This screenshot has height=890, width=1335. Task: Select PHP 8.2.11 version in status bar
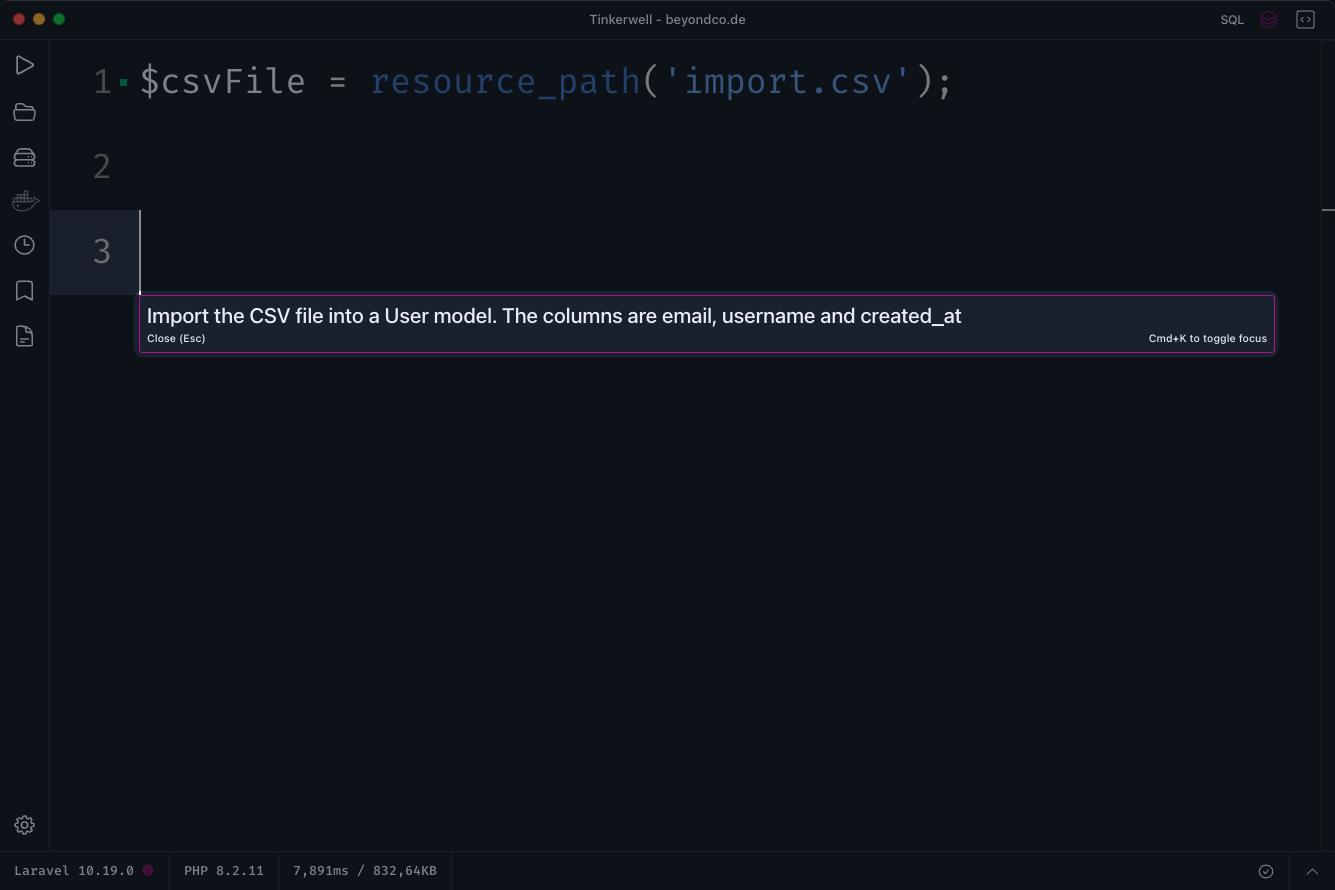224,871
